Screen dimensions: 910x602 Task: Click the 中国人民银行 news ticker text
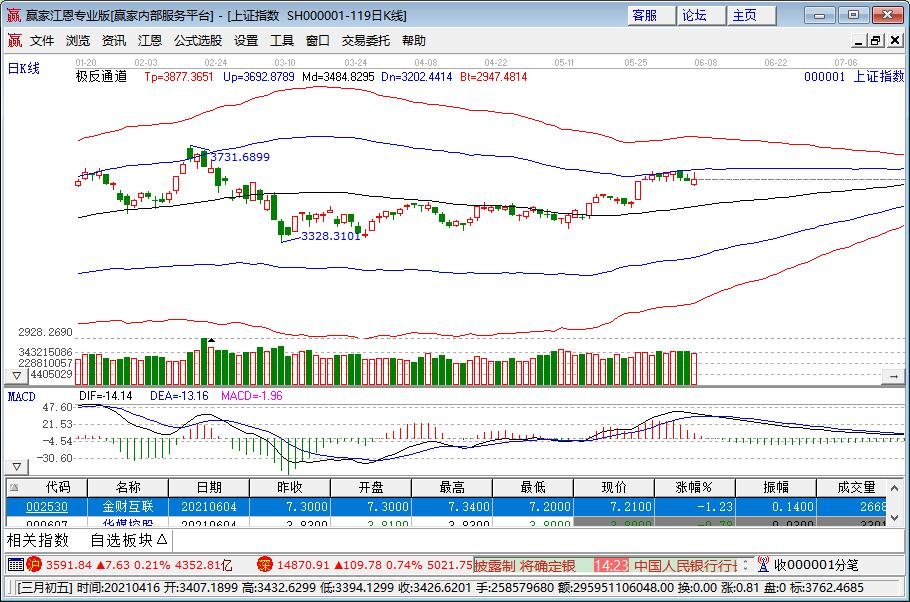click(685, 565)
